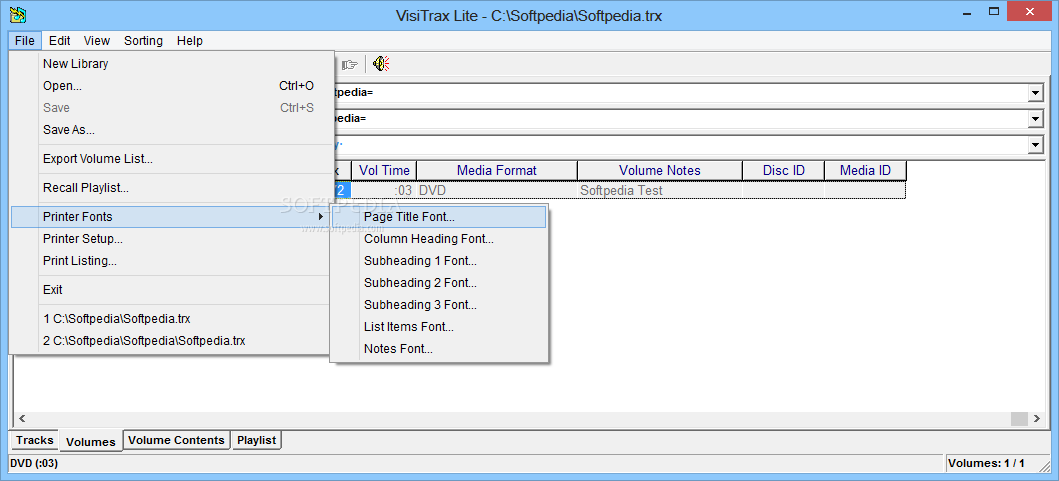
Task: Switch to the Volumes tab
Action: (x=91, y=442)
